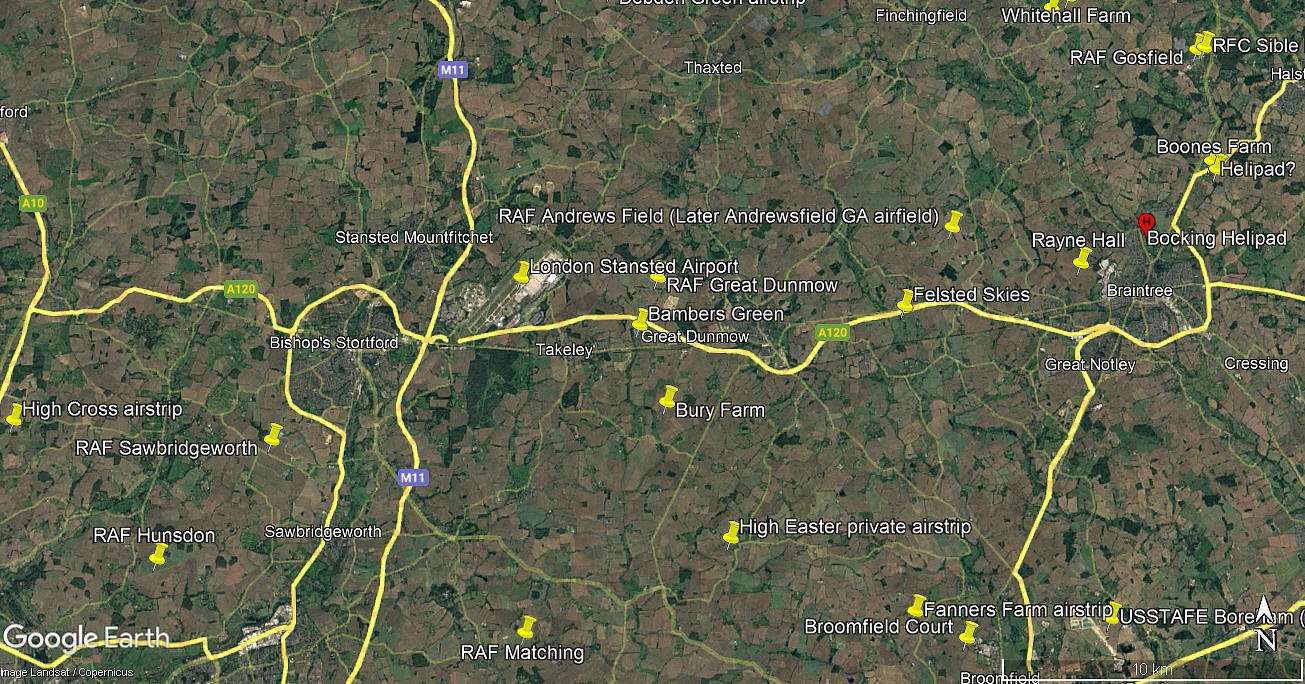This screenshot has width=1305, height=684.
Task: Select the High Easter private airstrip pin
Action: pos(732,532)
